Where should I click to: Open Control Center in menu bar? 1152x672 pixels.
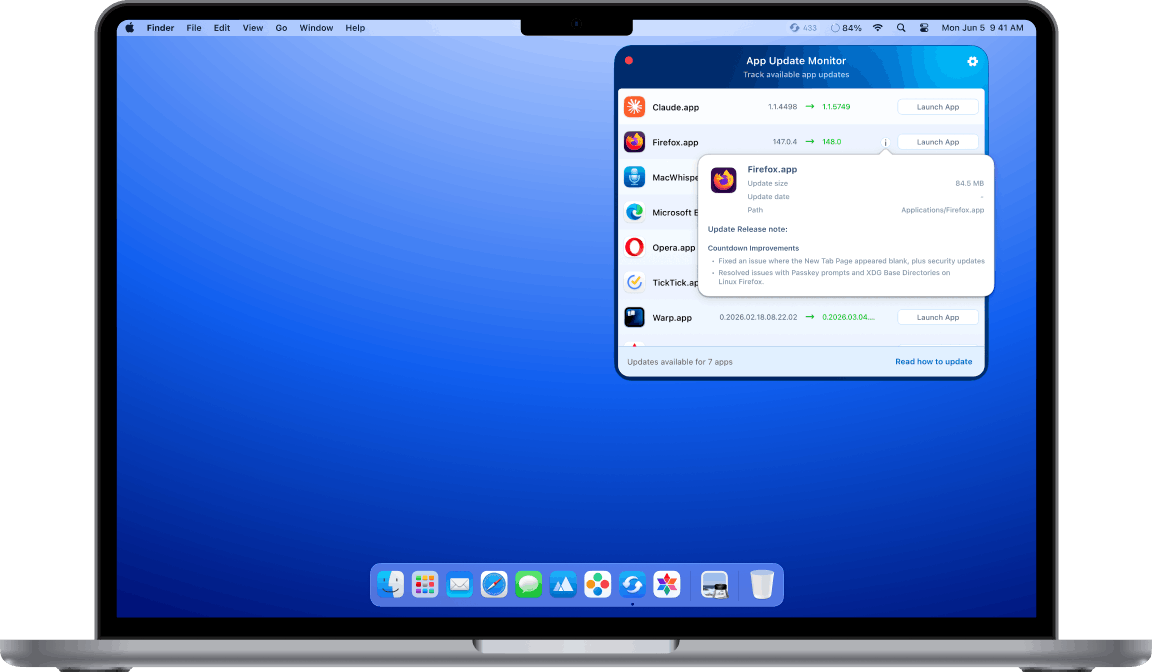pyautogui.click(x=924, y=28)
